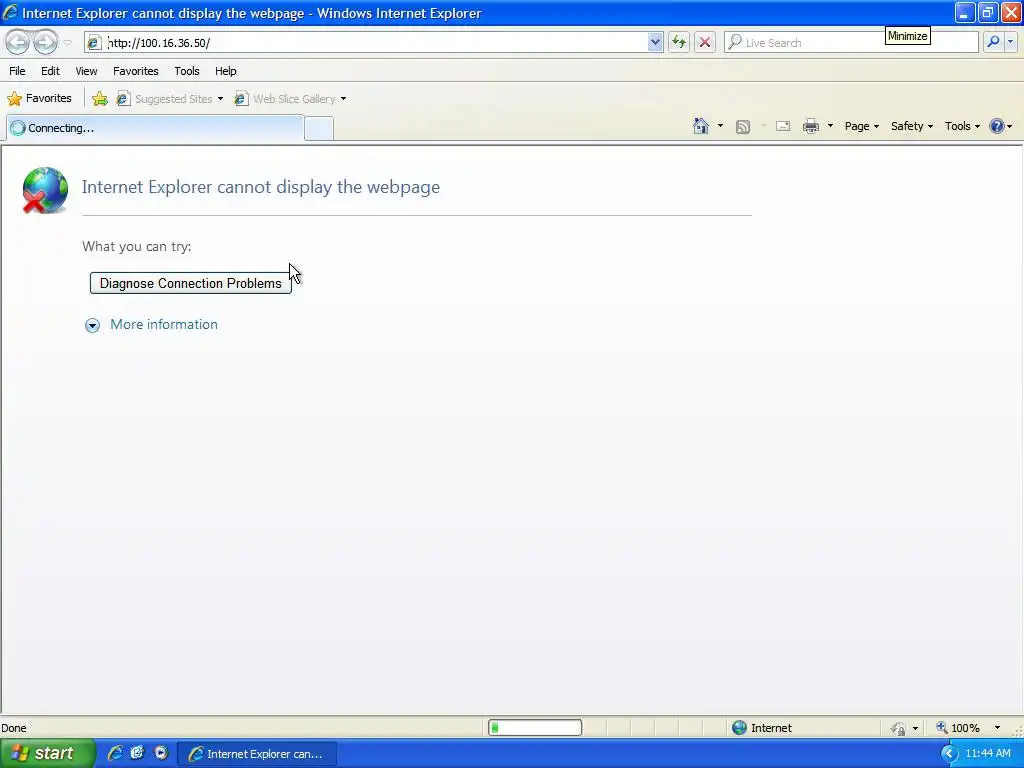Open the Page command menu
Image resolution: width=1024 pixels, height=768 pixels.
coord(861,126)
